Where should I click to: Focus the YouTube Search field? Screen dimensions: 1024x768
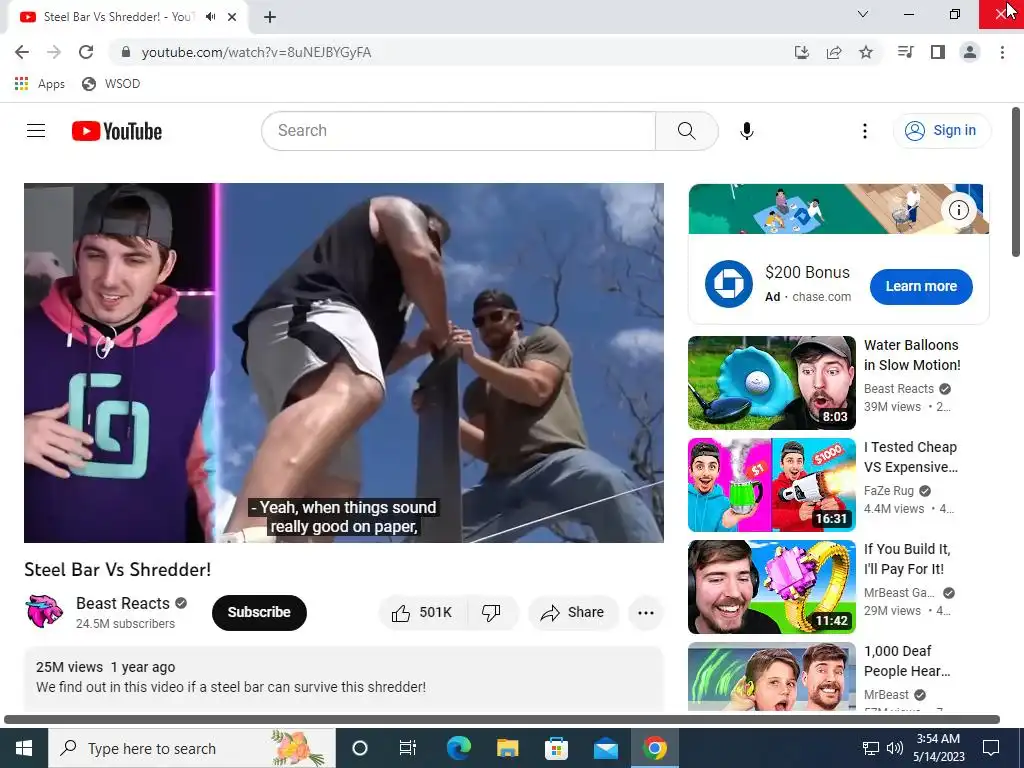[x=458, y=131]
